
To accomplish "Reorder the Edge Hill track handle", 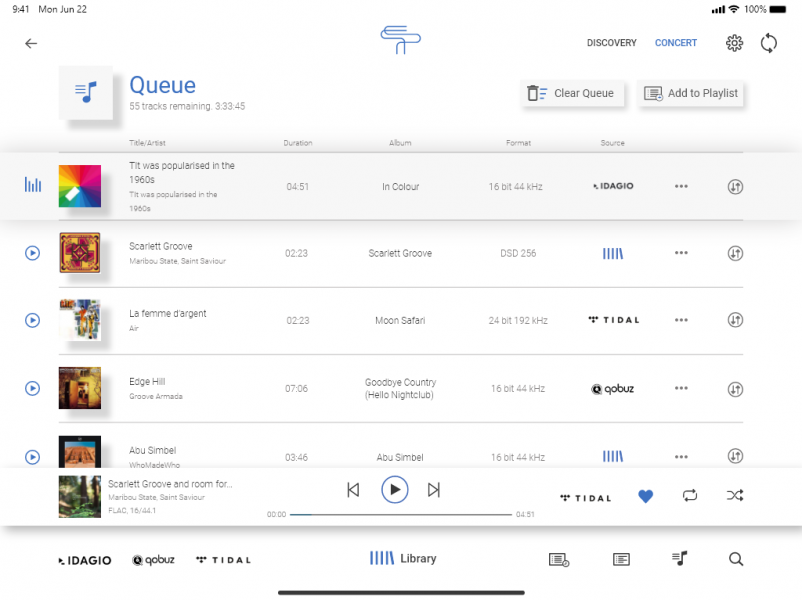I will (x=735, y=389).
